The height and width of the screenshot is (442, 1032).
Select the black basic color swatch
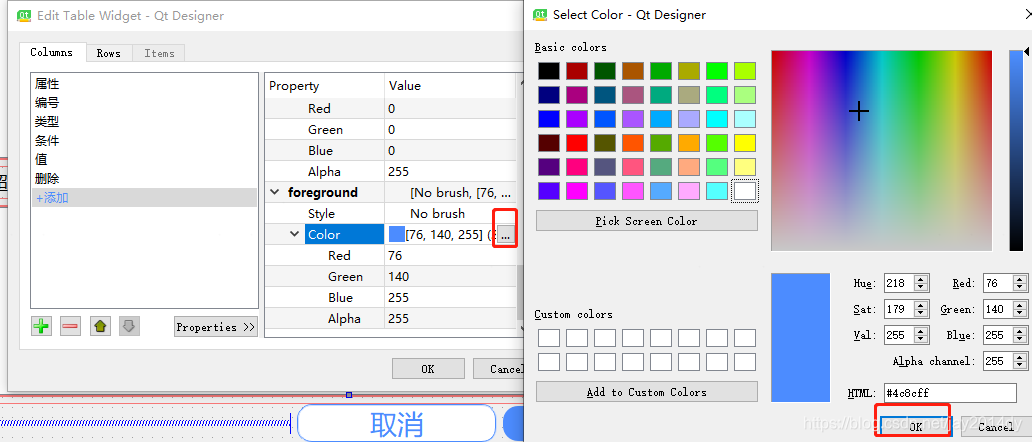point(549,71)
